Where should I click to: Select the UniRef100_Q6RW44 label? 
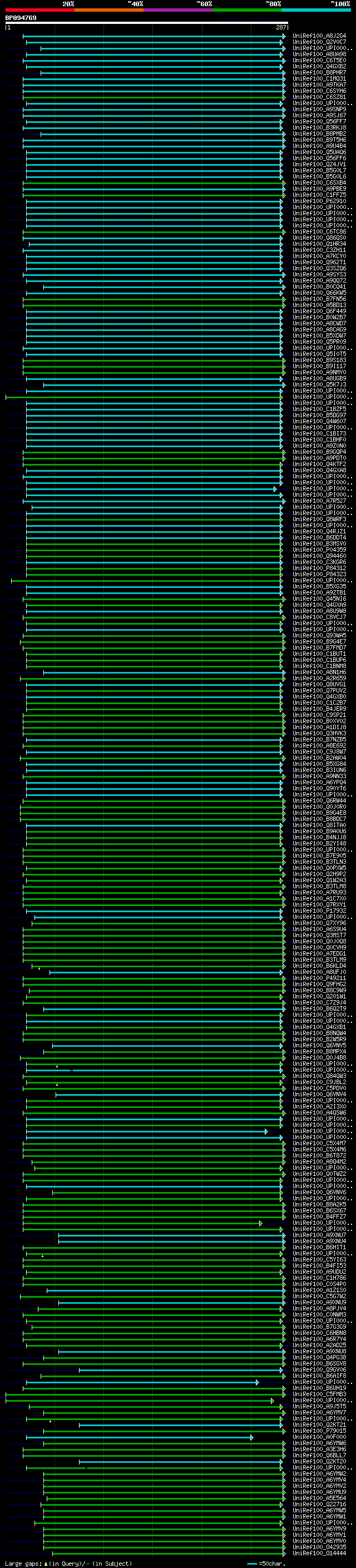tap(319, 800)
